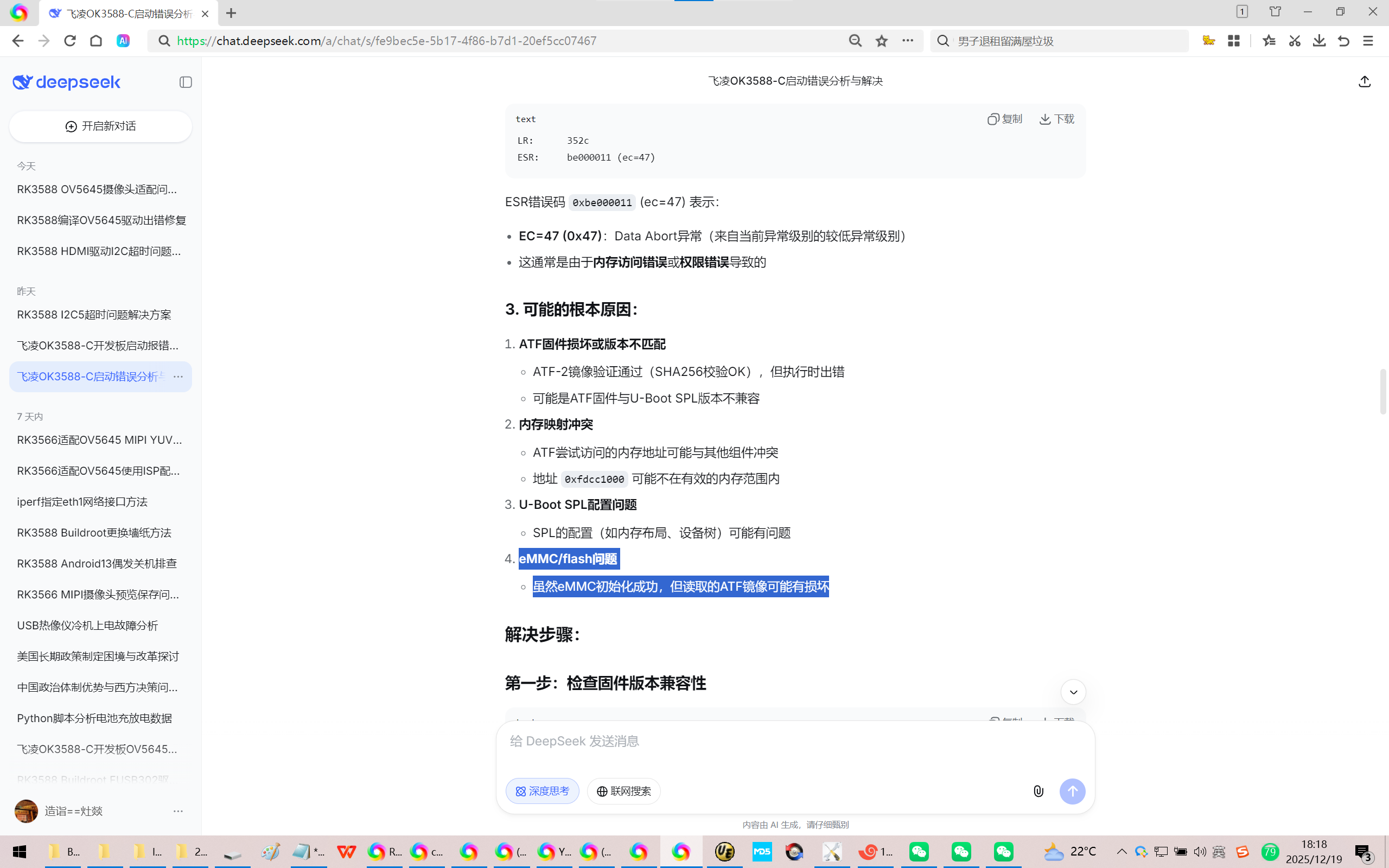Collapse the DeepSeek sidebar panel
The image size is (1389, 868).
click(186, 82)
